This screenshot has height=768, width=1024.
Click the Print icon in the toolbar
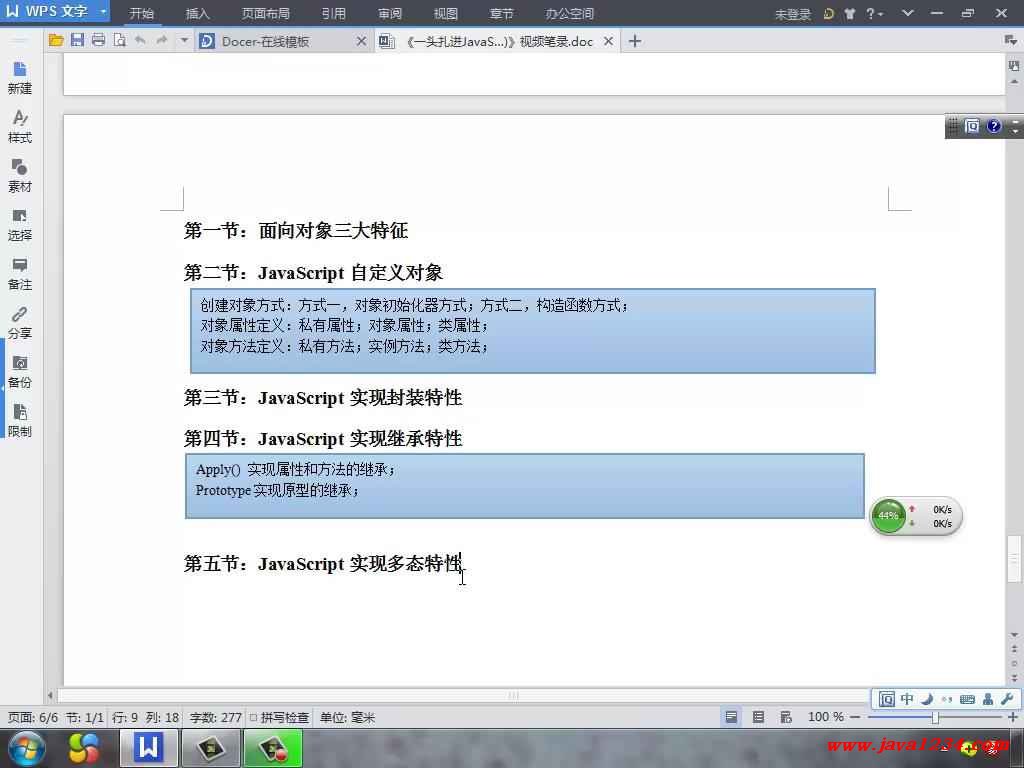coord(98,41)
